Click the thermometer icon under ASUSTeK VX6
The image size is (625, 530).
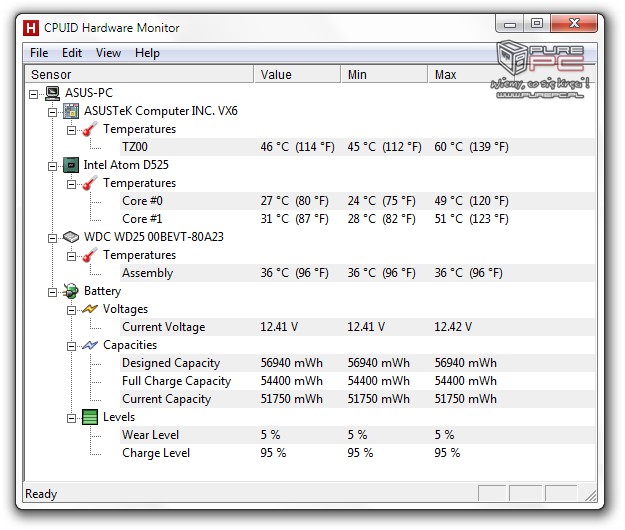[90, 129]
